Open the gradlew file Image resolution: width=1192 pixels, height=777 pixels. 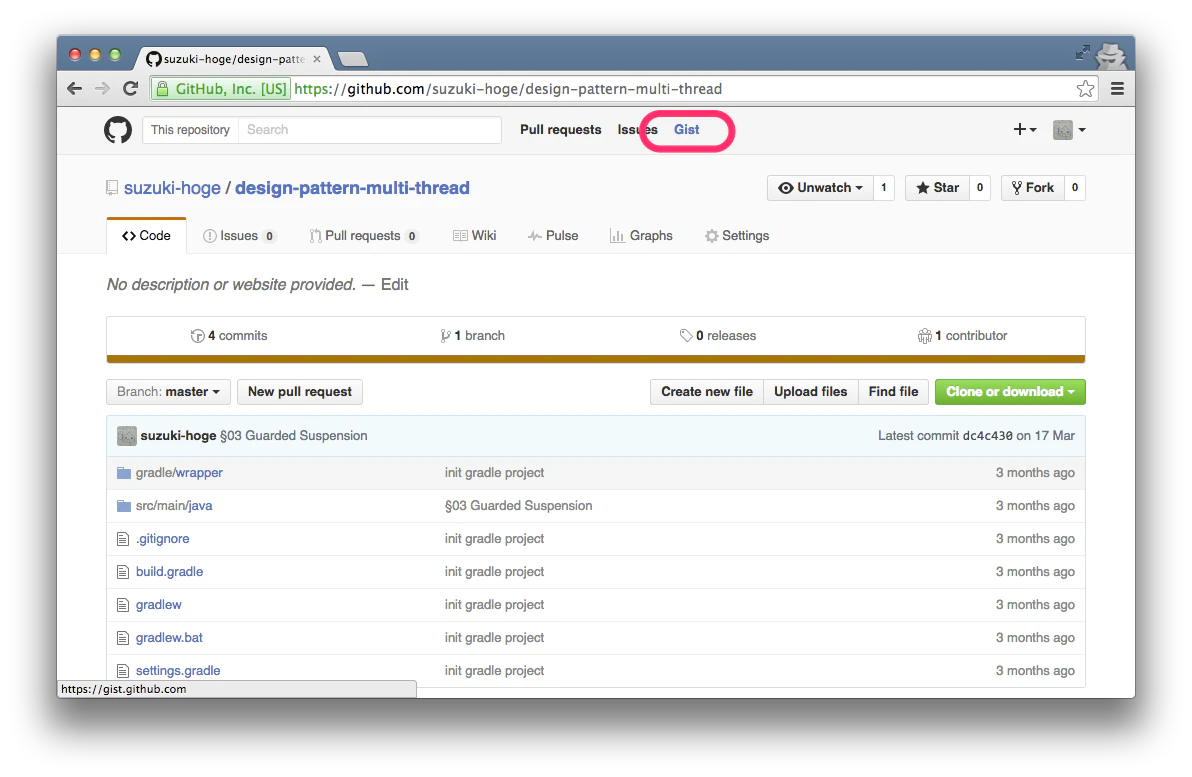click(158, 604)
